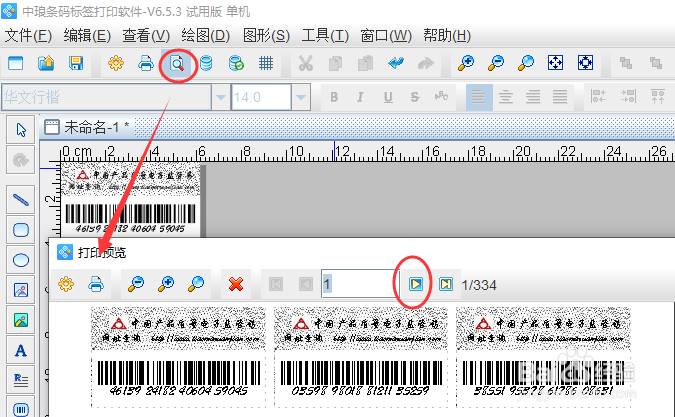Click the page number field in print preview
This screenshot has width=675, height=417.
(360, 284)
